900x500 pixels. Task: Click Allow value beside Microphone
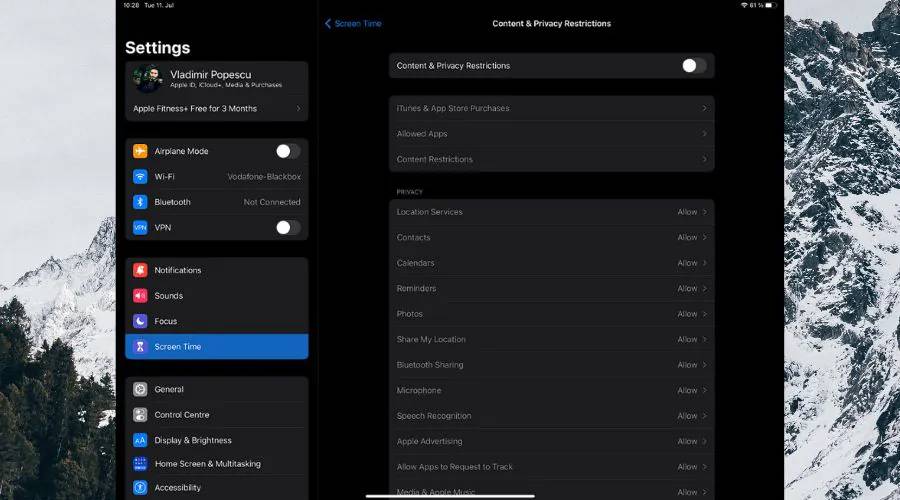pyautogui.click(x=687, y=390)
